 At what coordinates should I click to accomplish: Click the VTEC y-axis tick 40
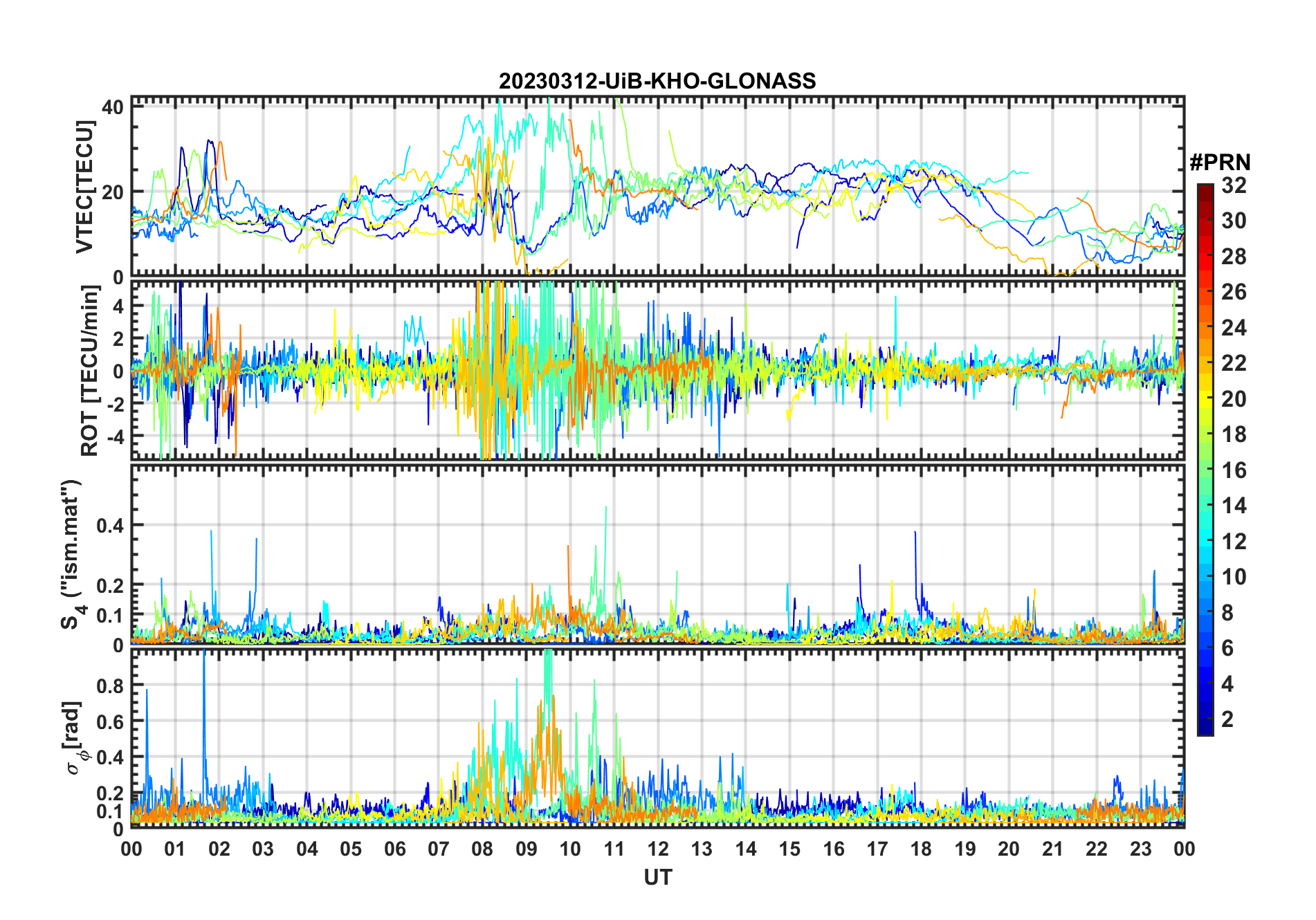[112, 107]
